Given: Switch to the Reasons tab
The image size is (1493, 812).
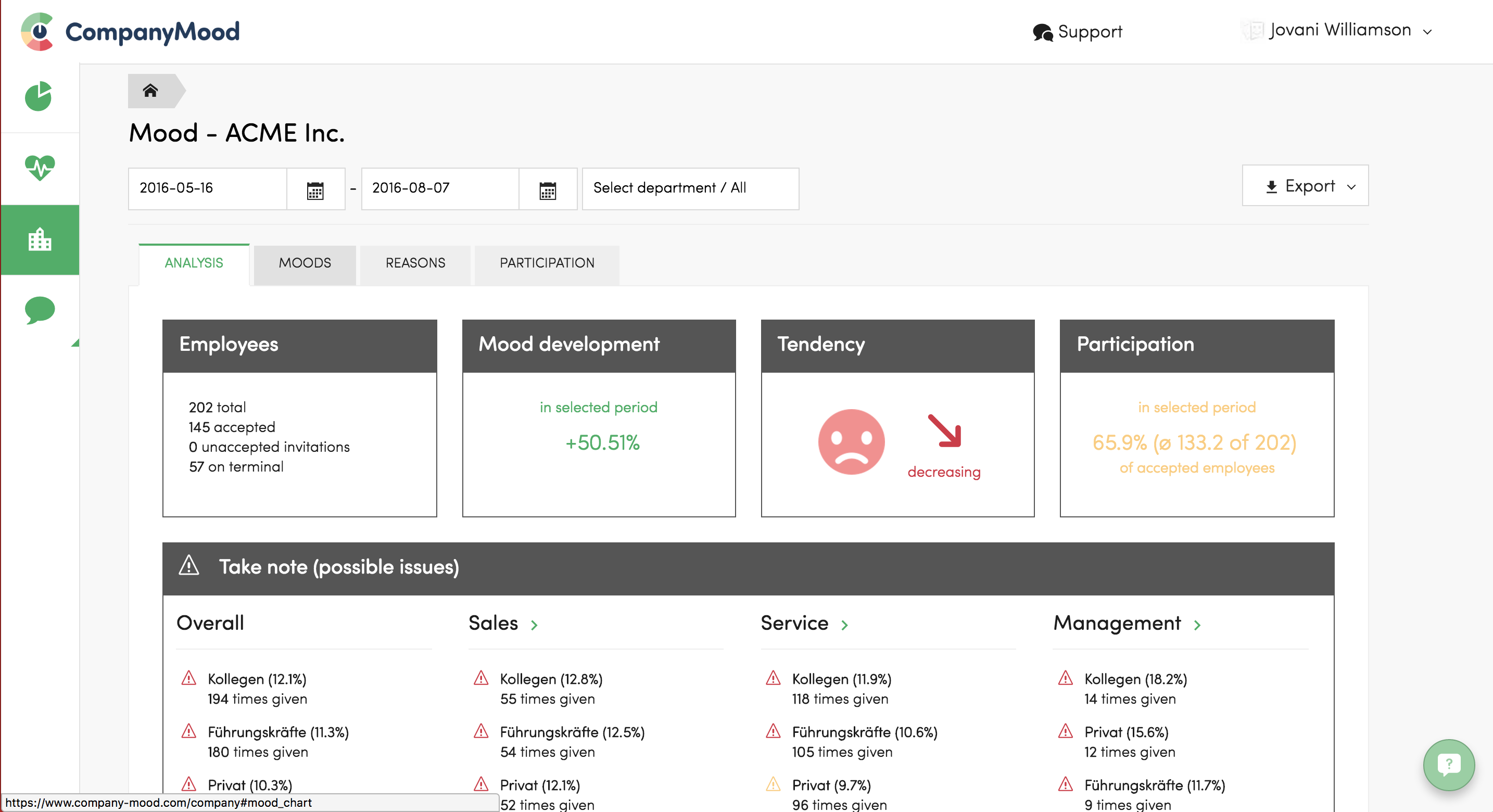Looking at the screenshot, I should [x=415, y=263].
